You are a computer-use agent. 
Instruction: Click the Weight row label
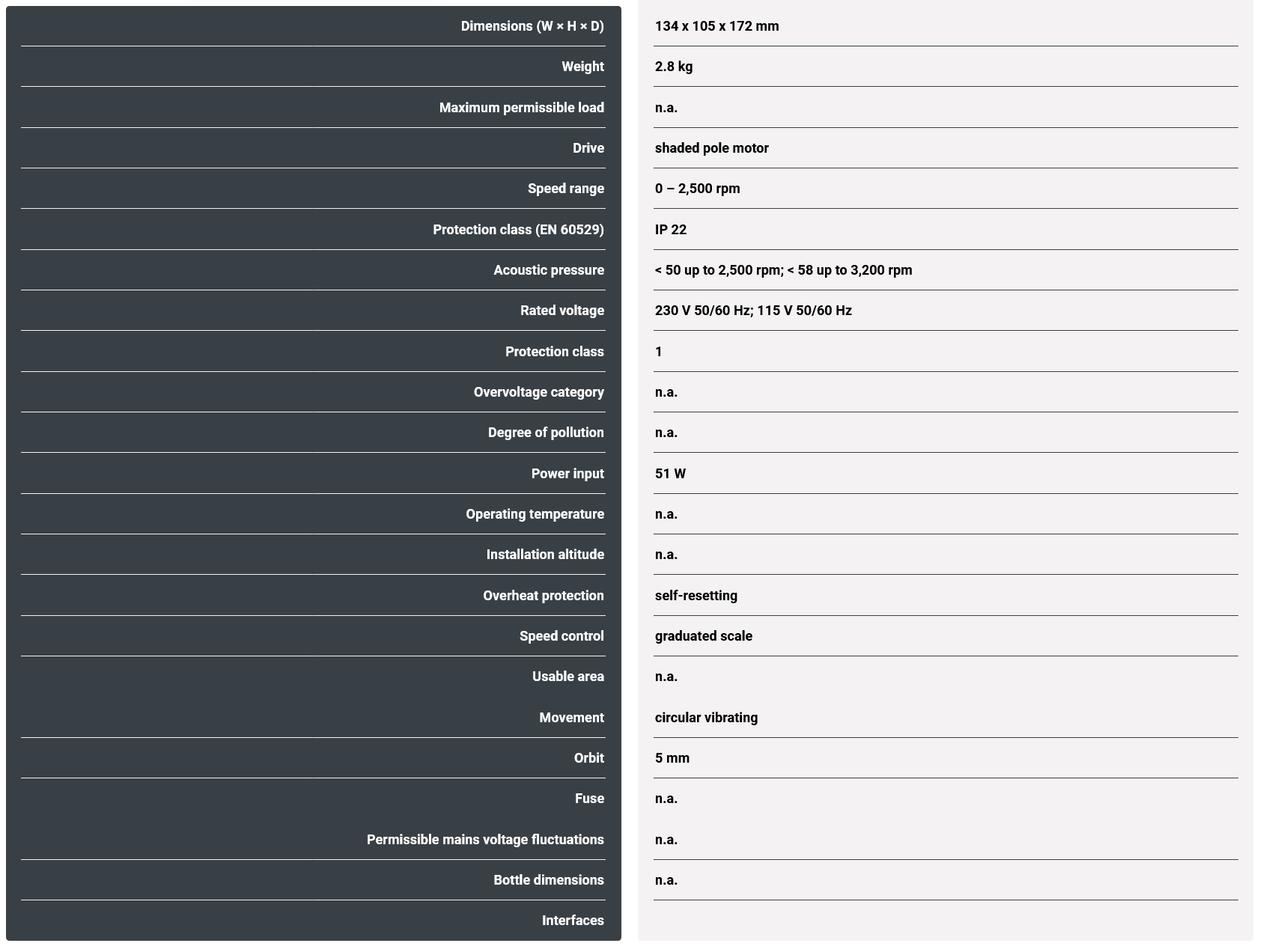(x=582, y=67)
